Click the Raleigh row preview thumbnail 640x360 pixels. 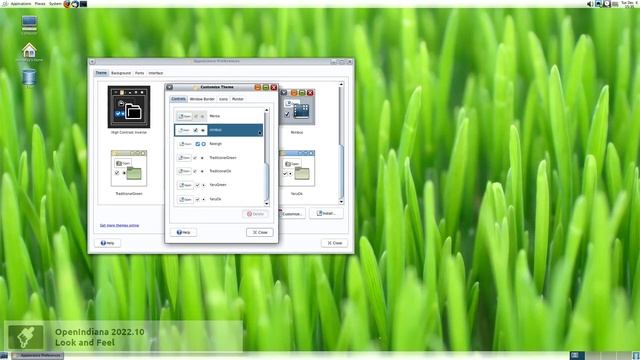click(192, 144)
